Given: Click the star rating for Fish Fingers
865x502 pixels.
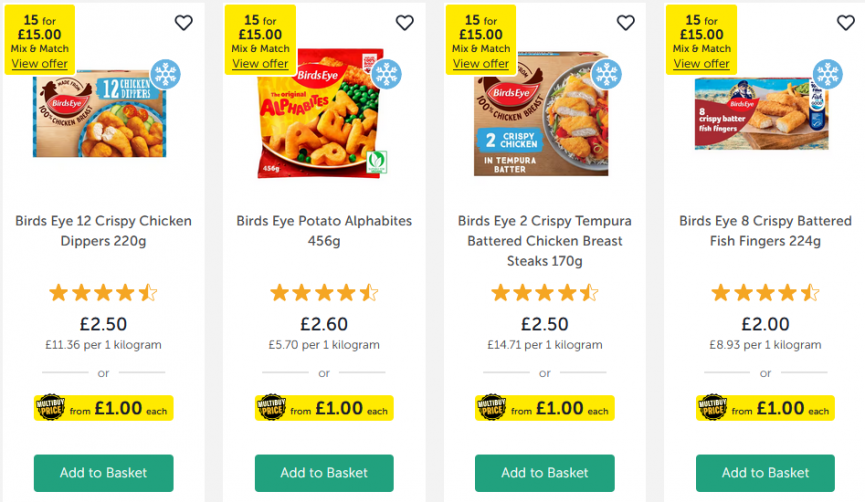Looking at the screenshot, I should (765, 293).
